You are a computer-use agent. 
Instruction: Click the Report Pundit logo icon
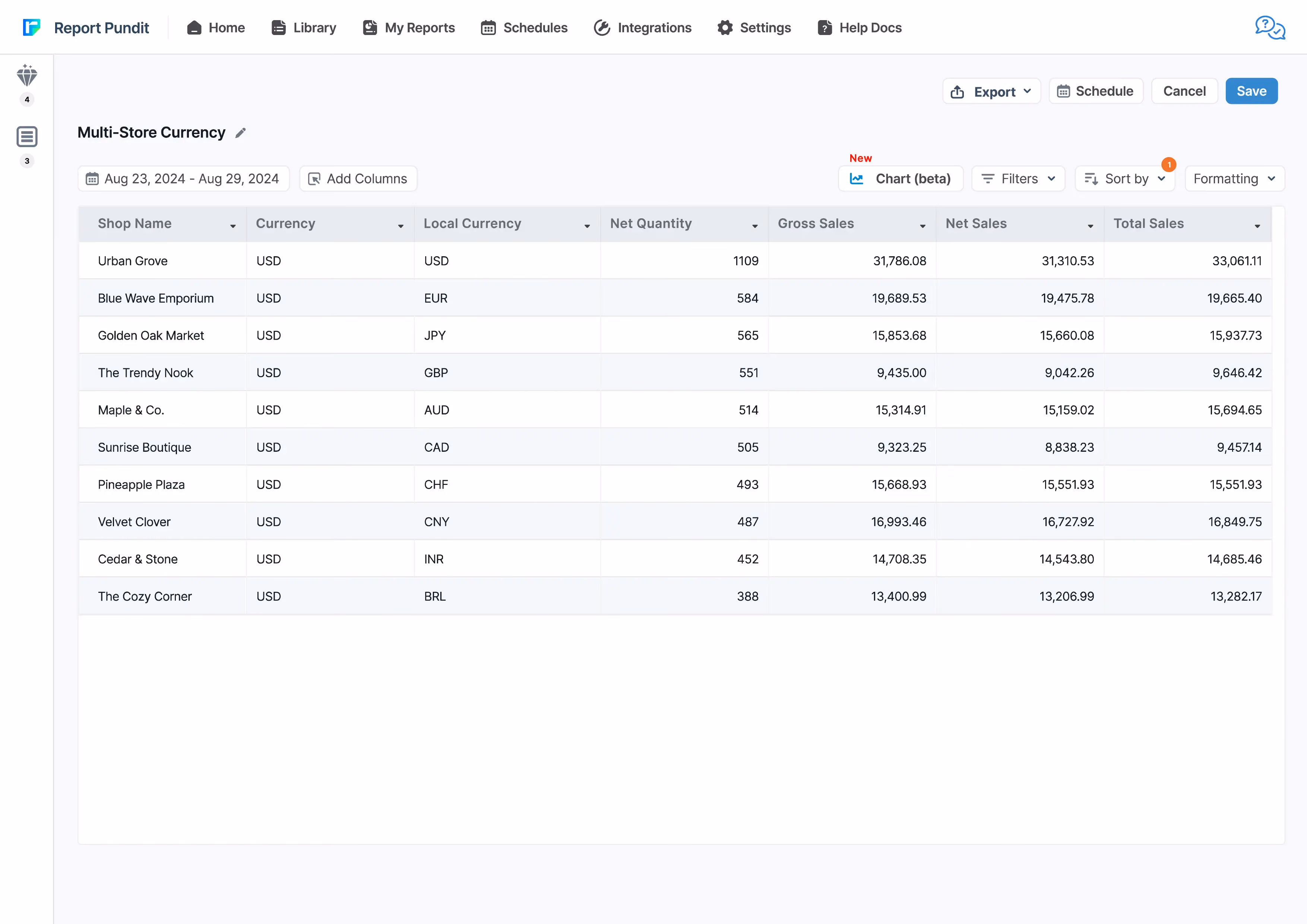[32, 27]
